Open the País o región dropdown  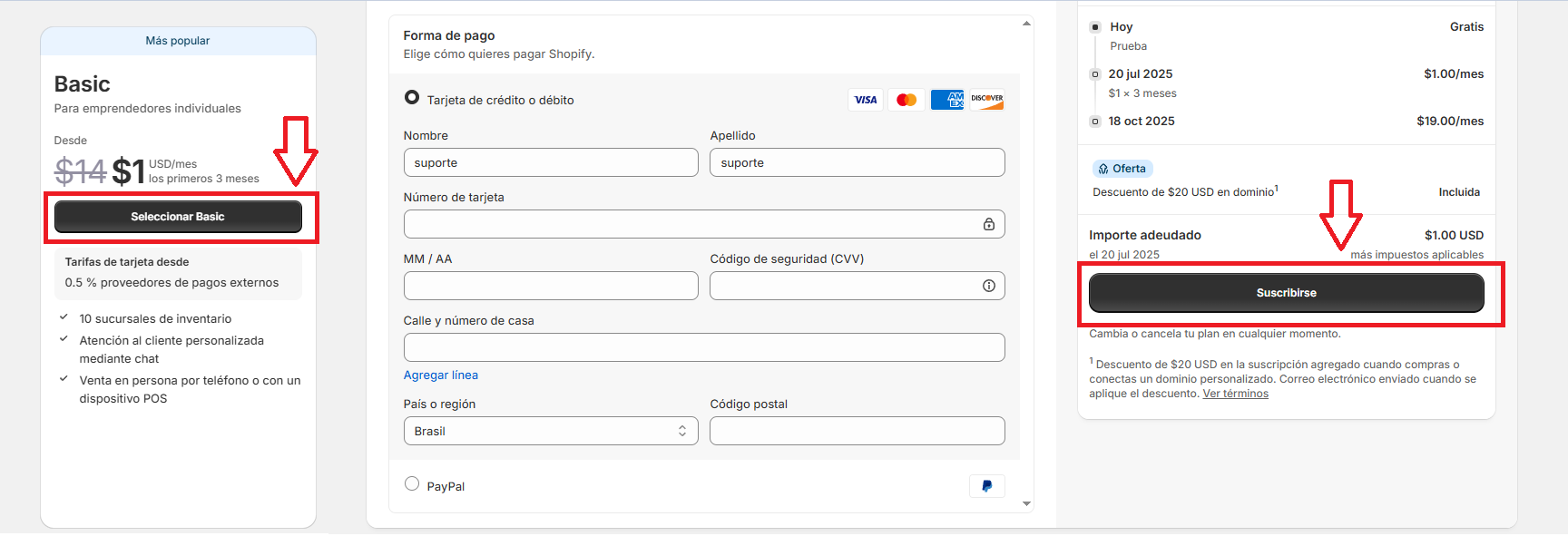point(551,431)
